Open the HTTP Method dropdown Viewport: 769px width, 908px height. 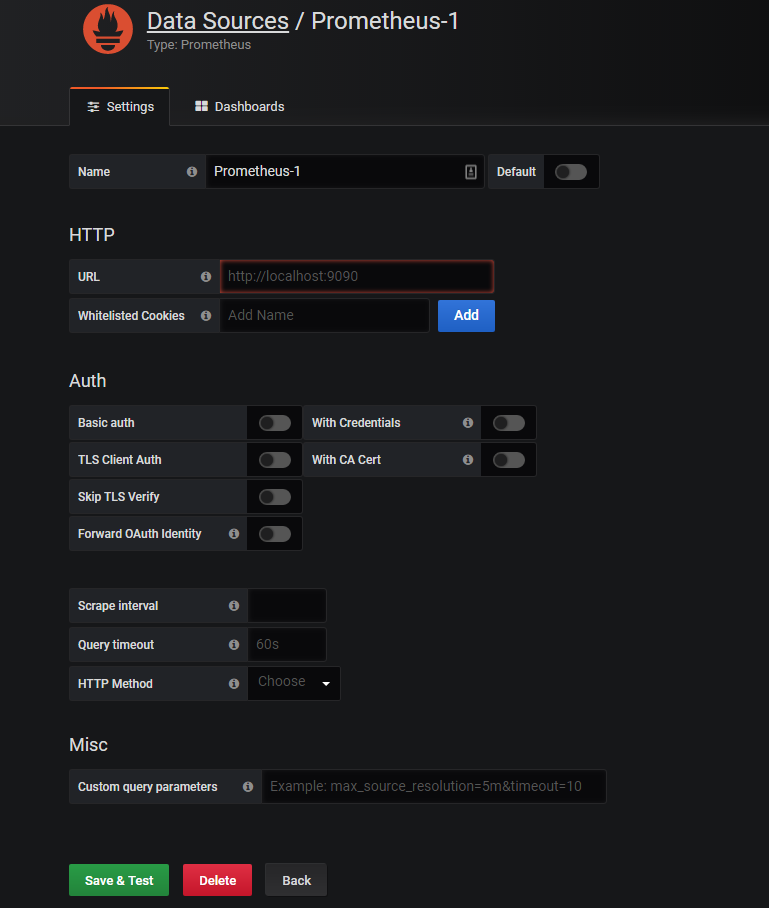(294, 683)
